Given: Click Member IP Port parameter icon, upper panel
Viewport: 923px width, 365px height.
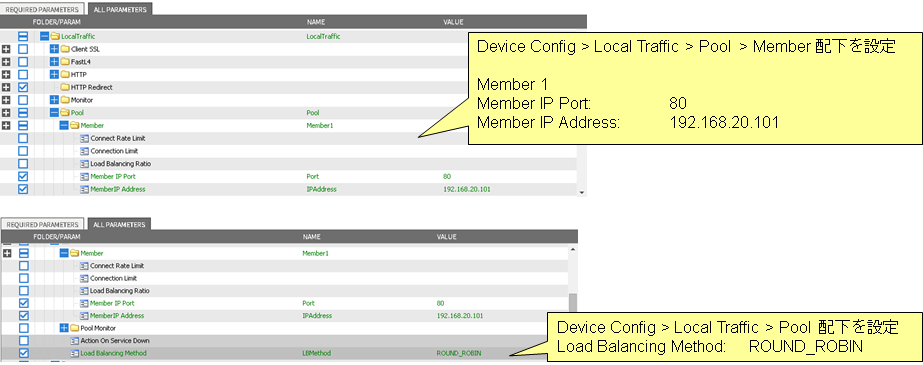Looking at the screenshot, I should [x=84, y=177].
